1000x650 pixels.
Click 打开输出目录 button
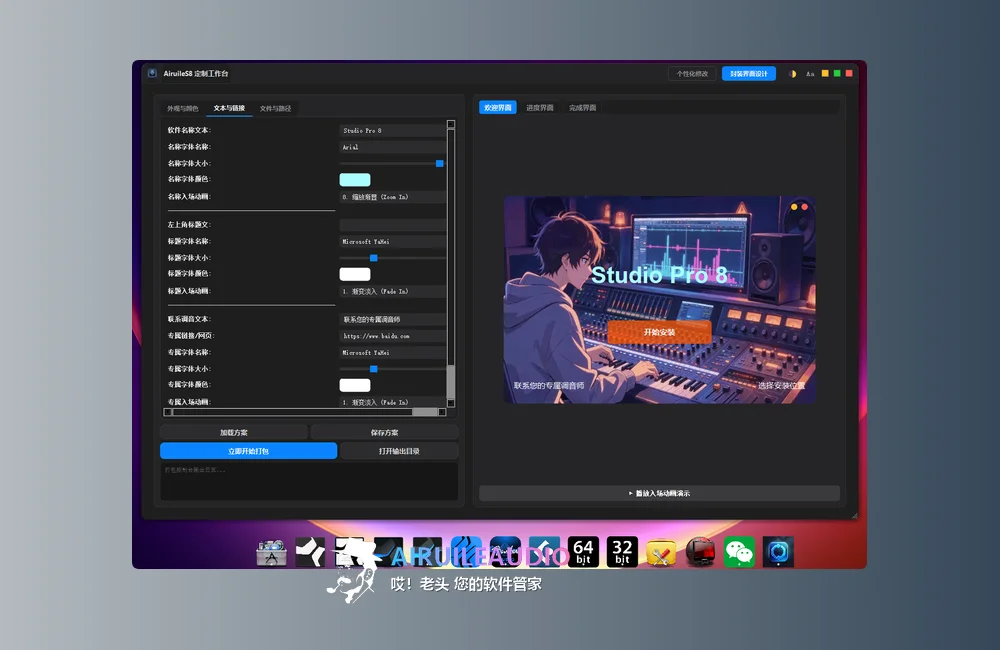[x=399, y=451]
